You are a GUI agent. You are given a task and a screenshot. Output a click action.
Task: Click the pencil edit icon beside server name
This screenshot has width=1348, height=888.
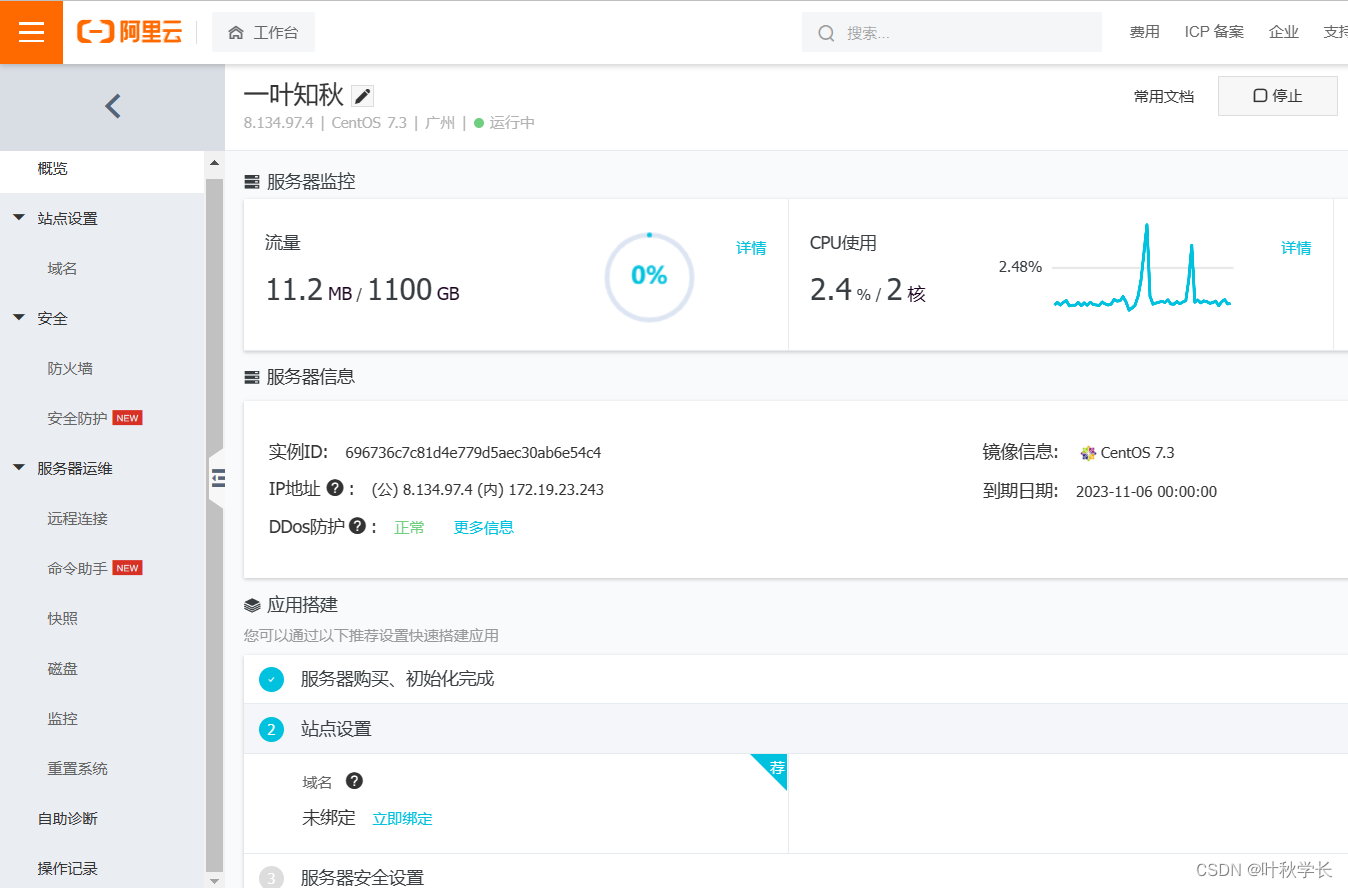point(362,96)
